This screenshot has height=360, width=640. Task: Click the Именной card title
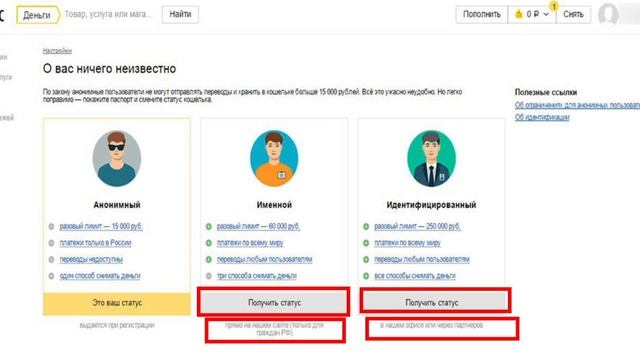tap(274, 205)
